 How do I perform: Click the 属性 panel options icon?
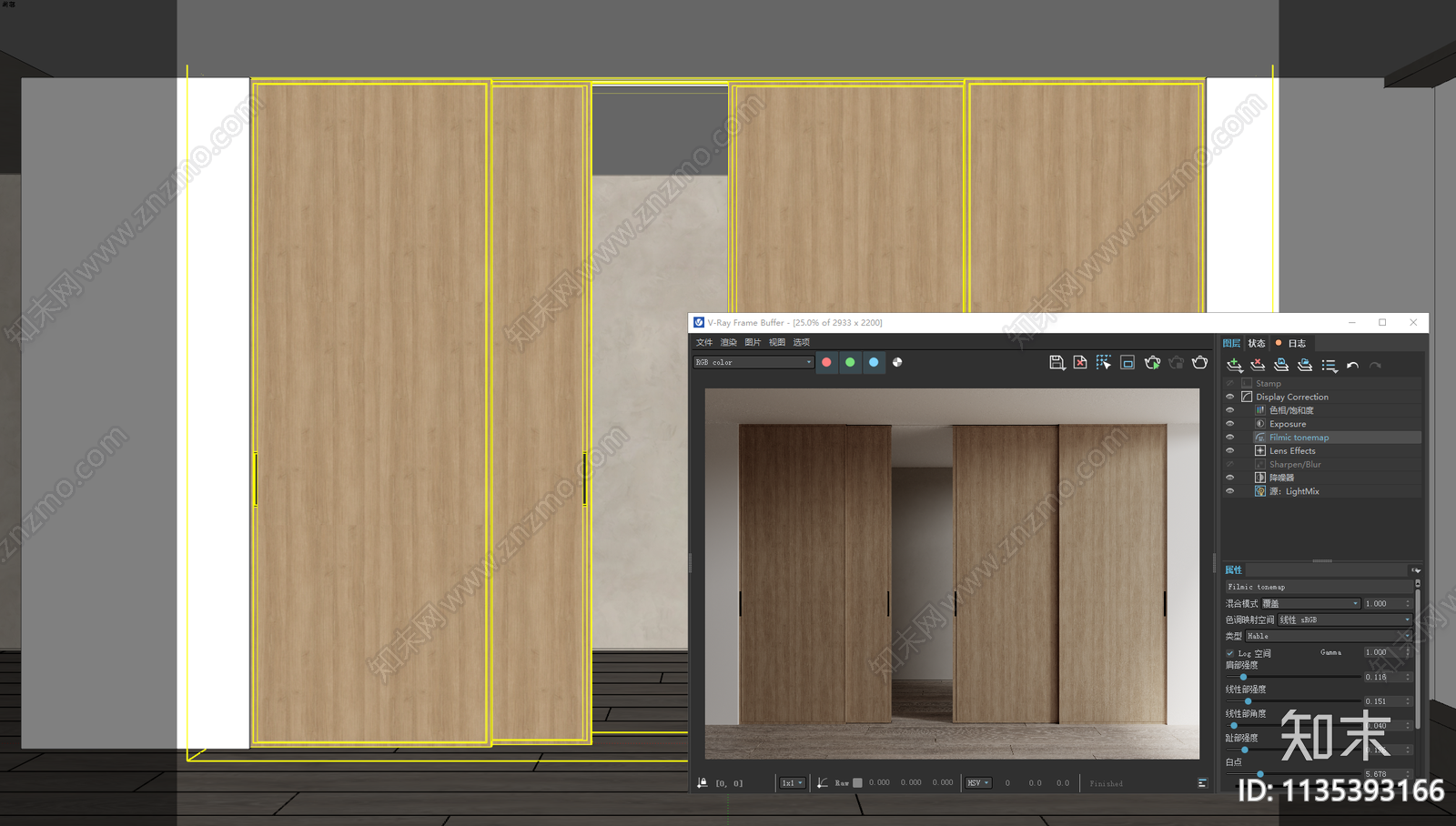(x=1416, y=570)
